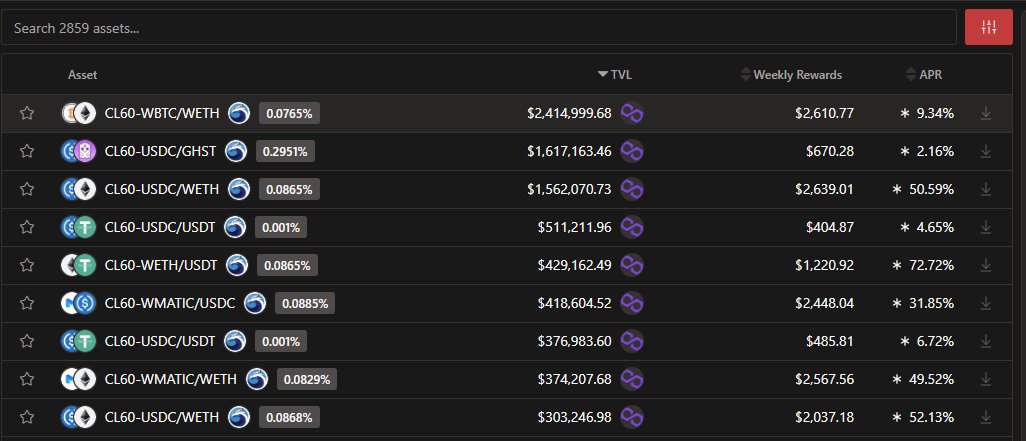
Task: Click deposit arrow on the 6.72% APR row
Action: [986, 342]
